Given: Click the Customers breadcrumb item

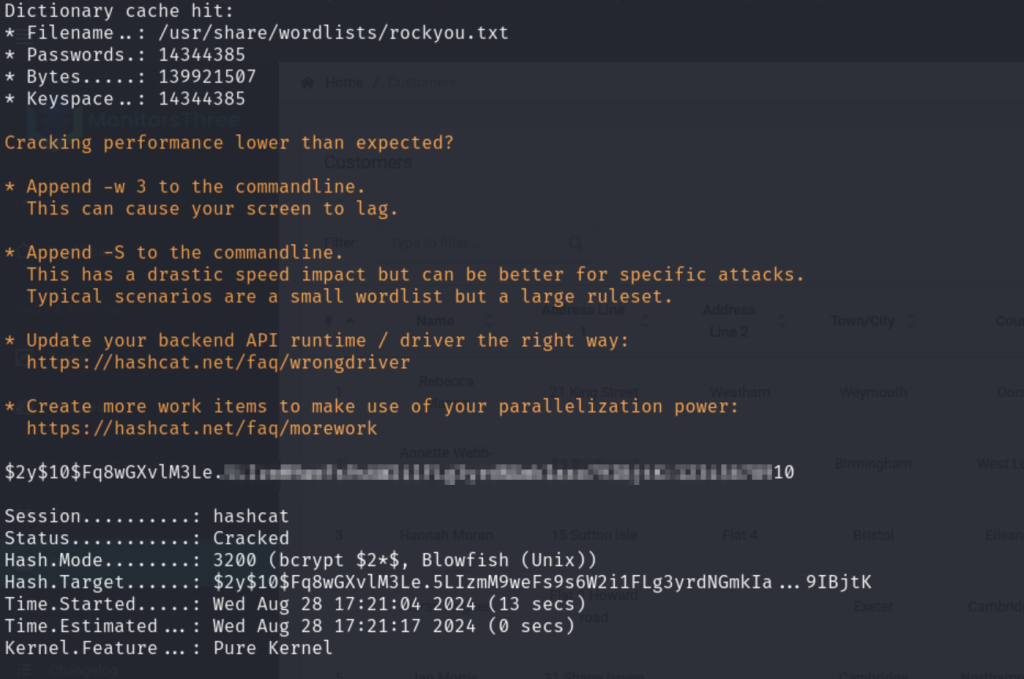Looking at the screenshot, I should click(422, 82).
